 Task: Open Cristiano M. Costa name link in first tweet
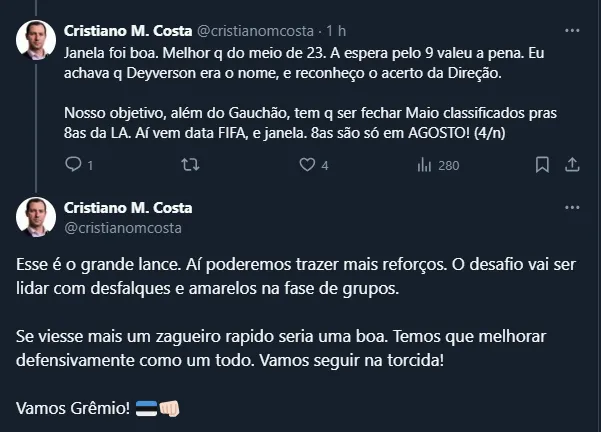[128, 29]
